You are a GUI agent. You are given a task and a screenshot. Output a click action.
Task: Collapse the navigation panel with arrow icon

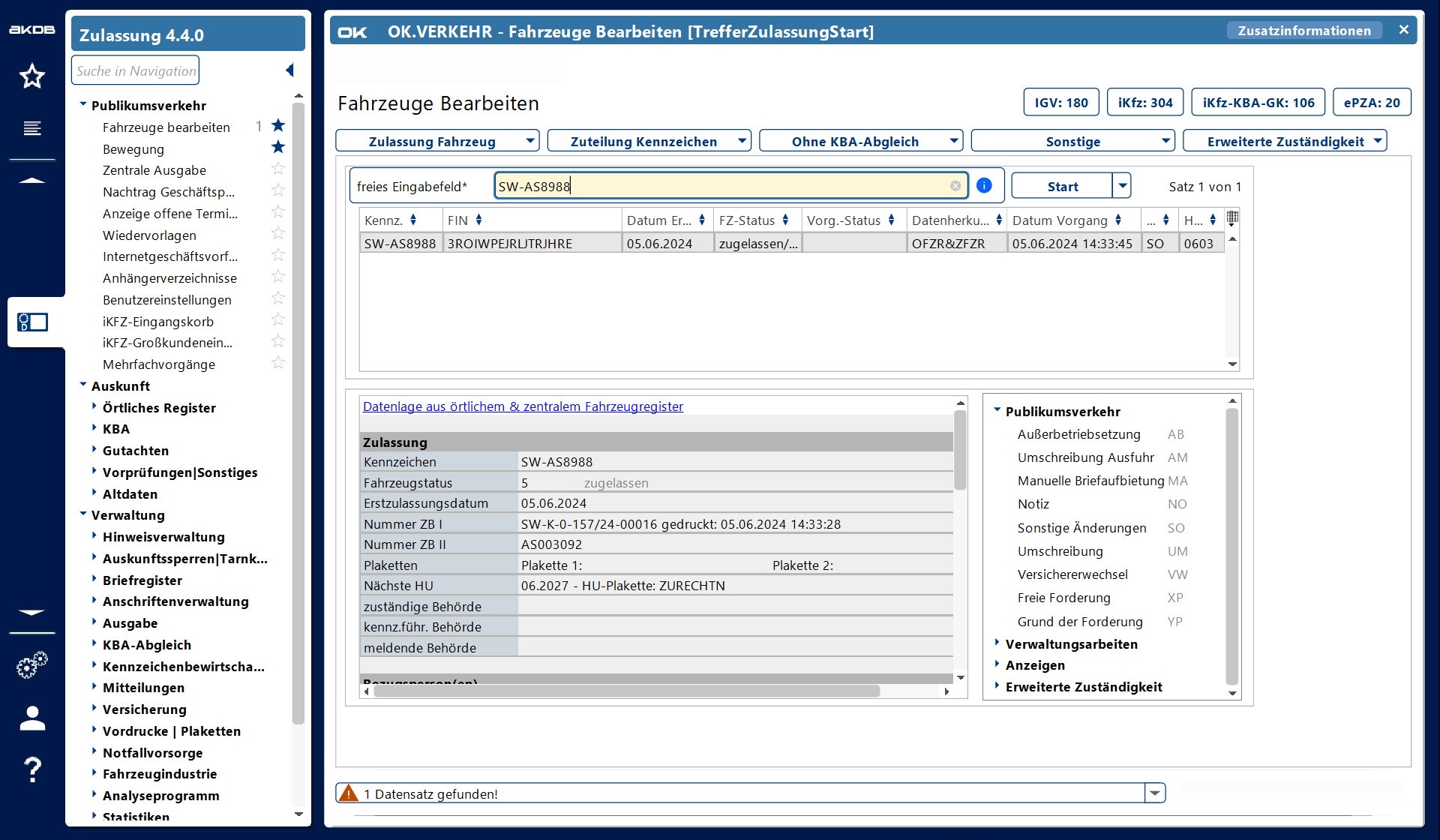coord(289,70)
